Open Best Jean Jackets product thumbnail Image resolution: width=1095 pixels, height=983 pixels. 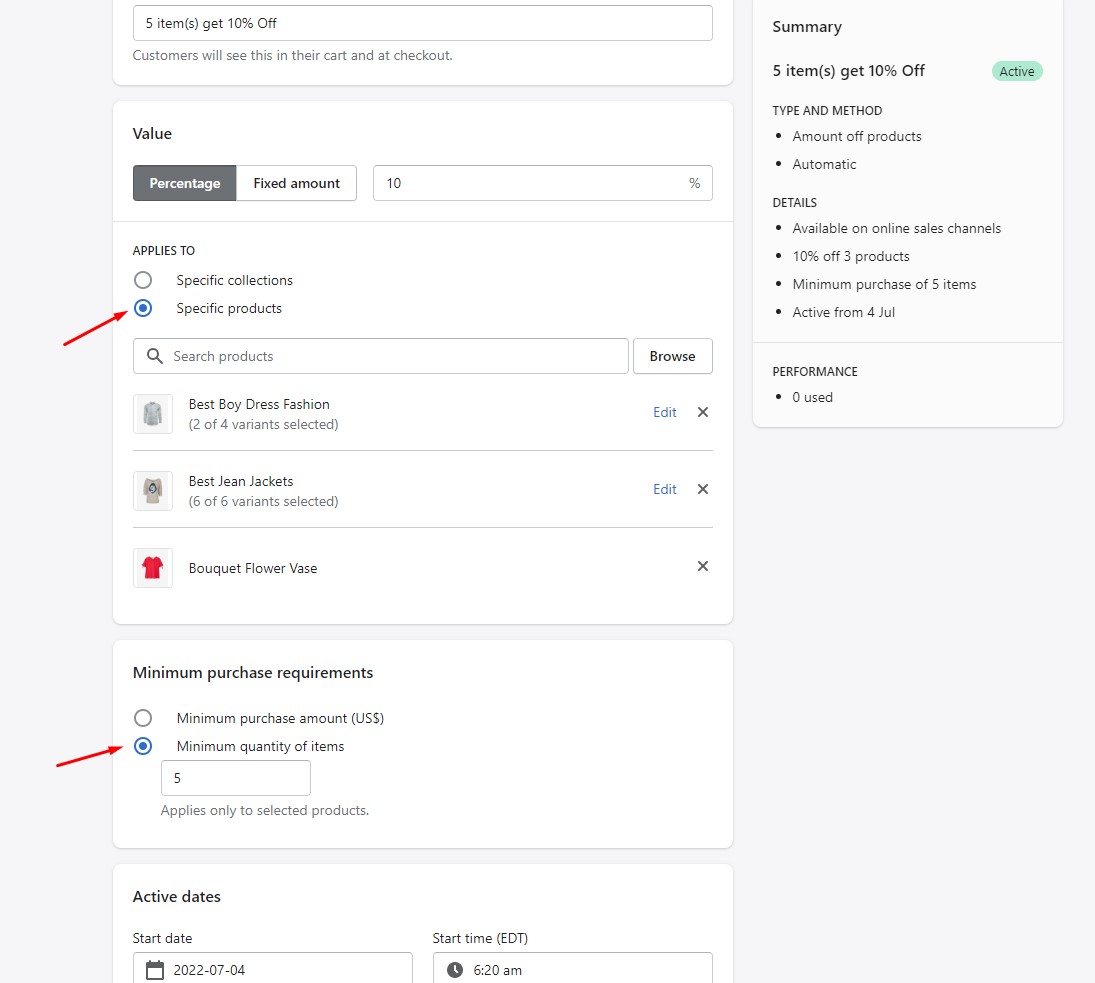[x=153, y=491]
